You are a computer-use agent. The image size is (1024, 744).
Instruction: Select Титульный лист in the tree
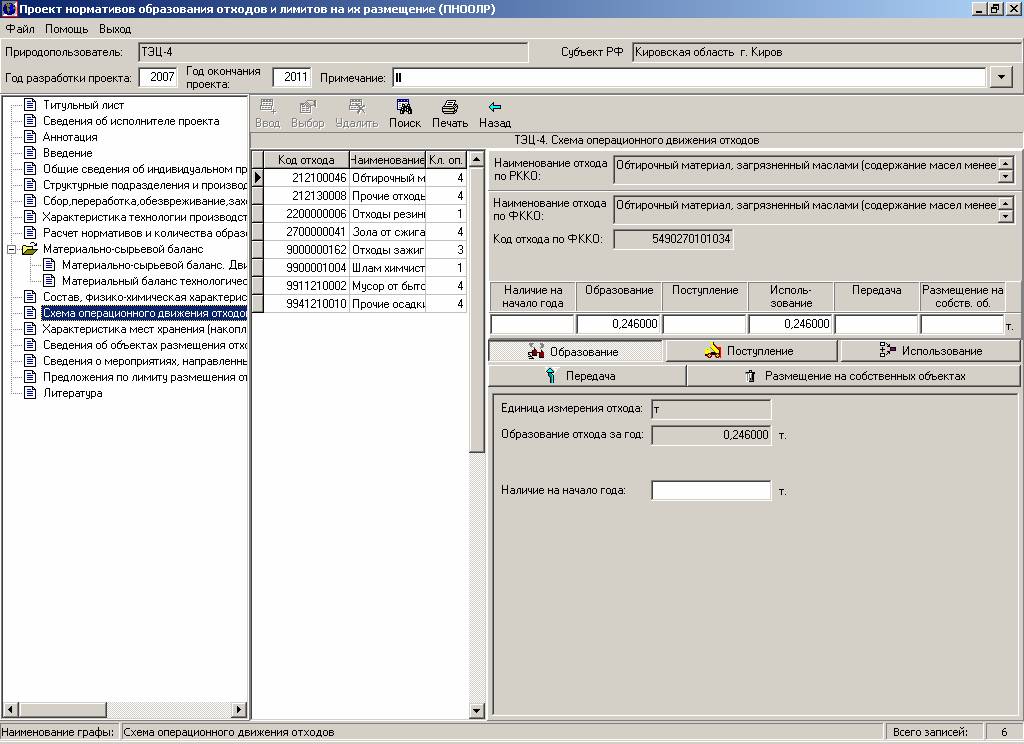pos(83,105)
